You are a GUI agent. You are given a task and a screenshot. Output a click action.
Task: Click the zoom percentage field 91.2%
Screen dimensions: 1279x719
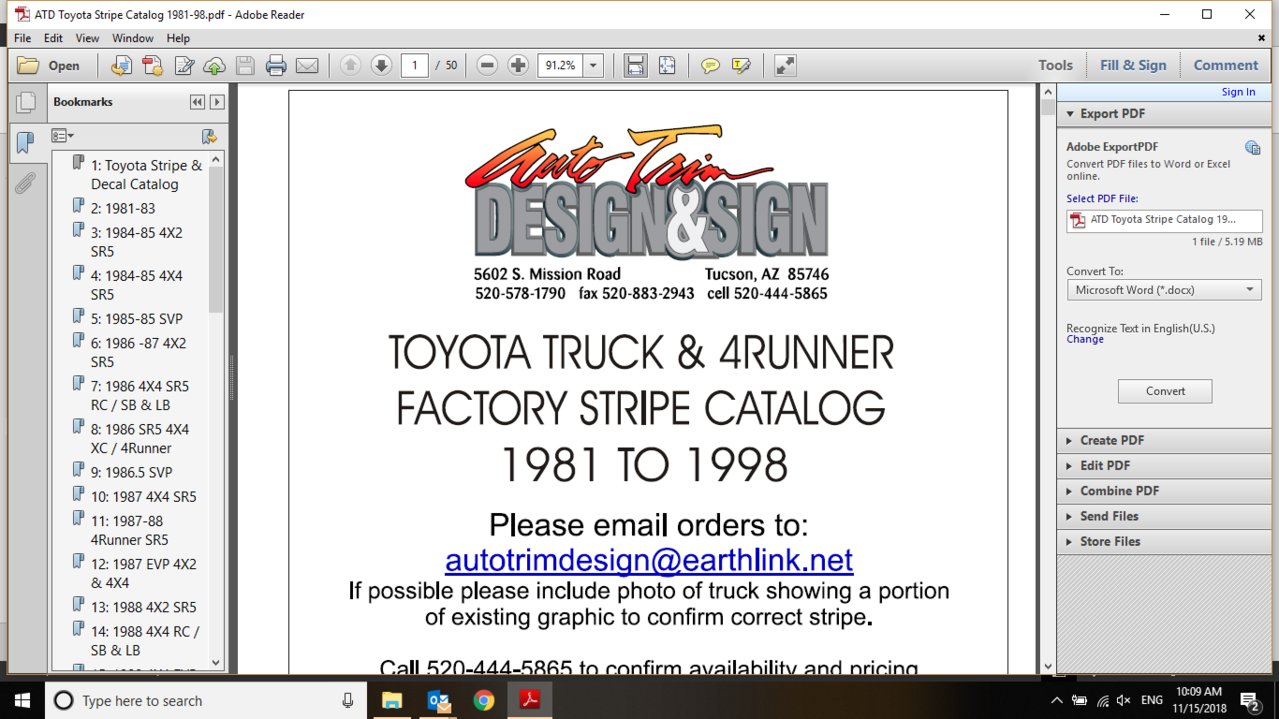559,65
